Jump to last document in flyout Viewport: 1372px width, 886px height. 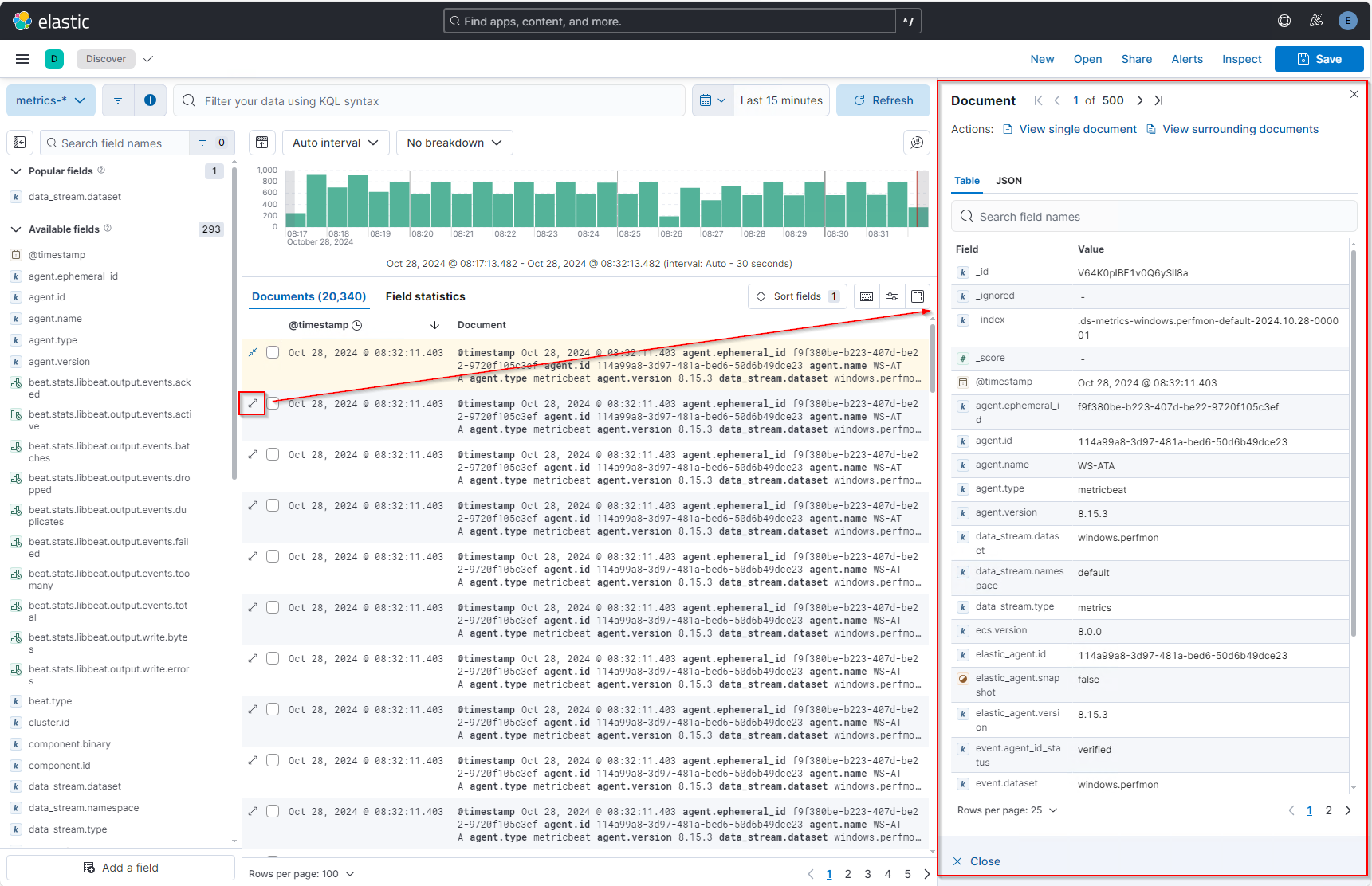(1159, 100)
